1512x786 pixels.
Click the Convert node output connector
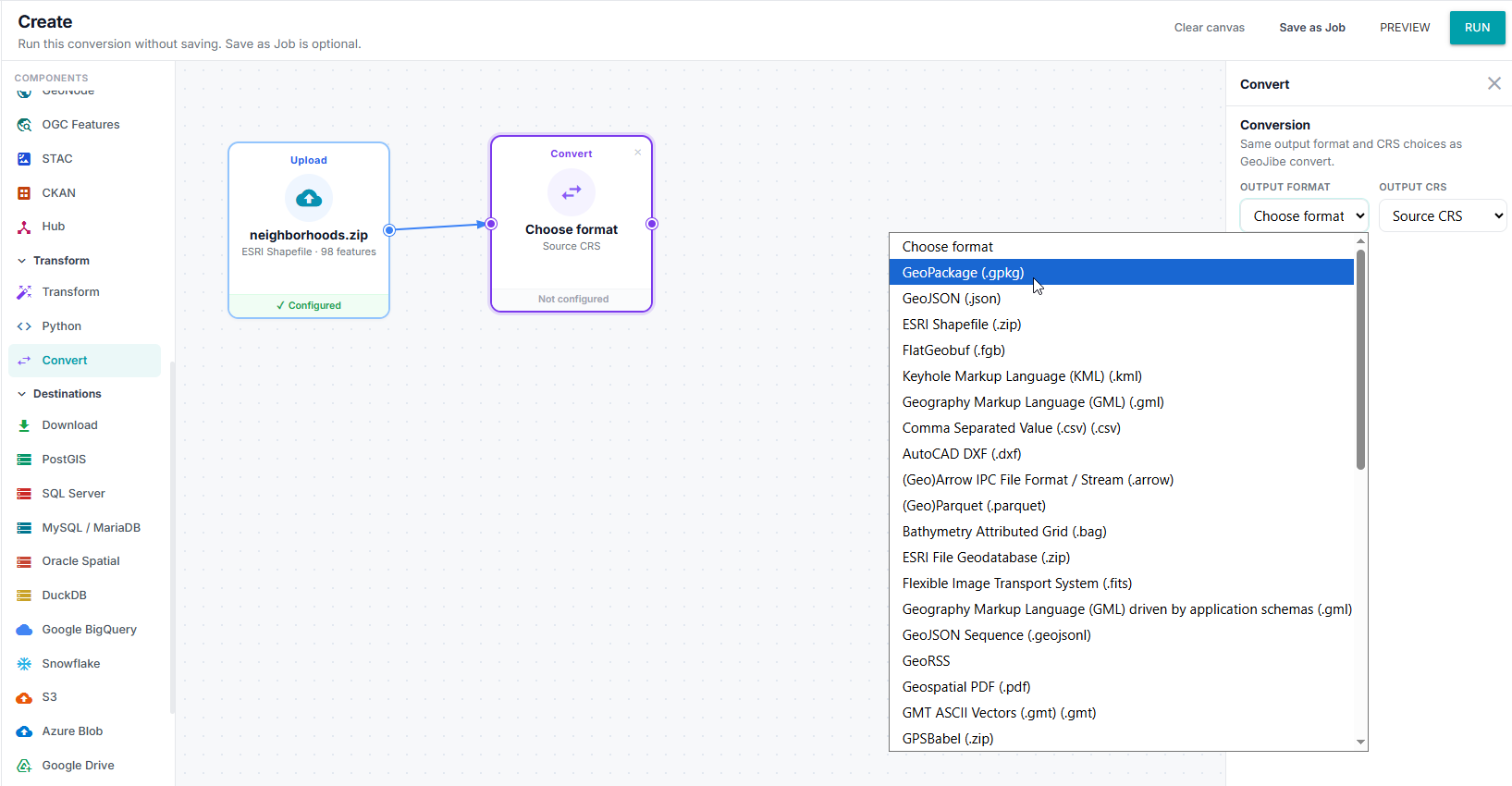pos(652,224)
